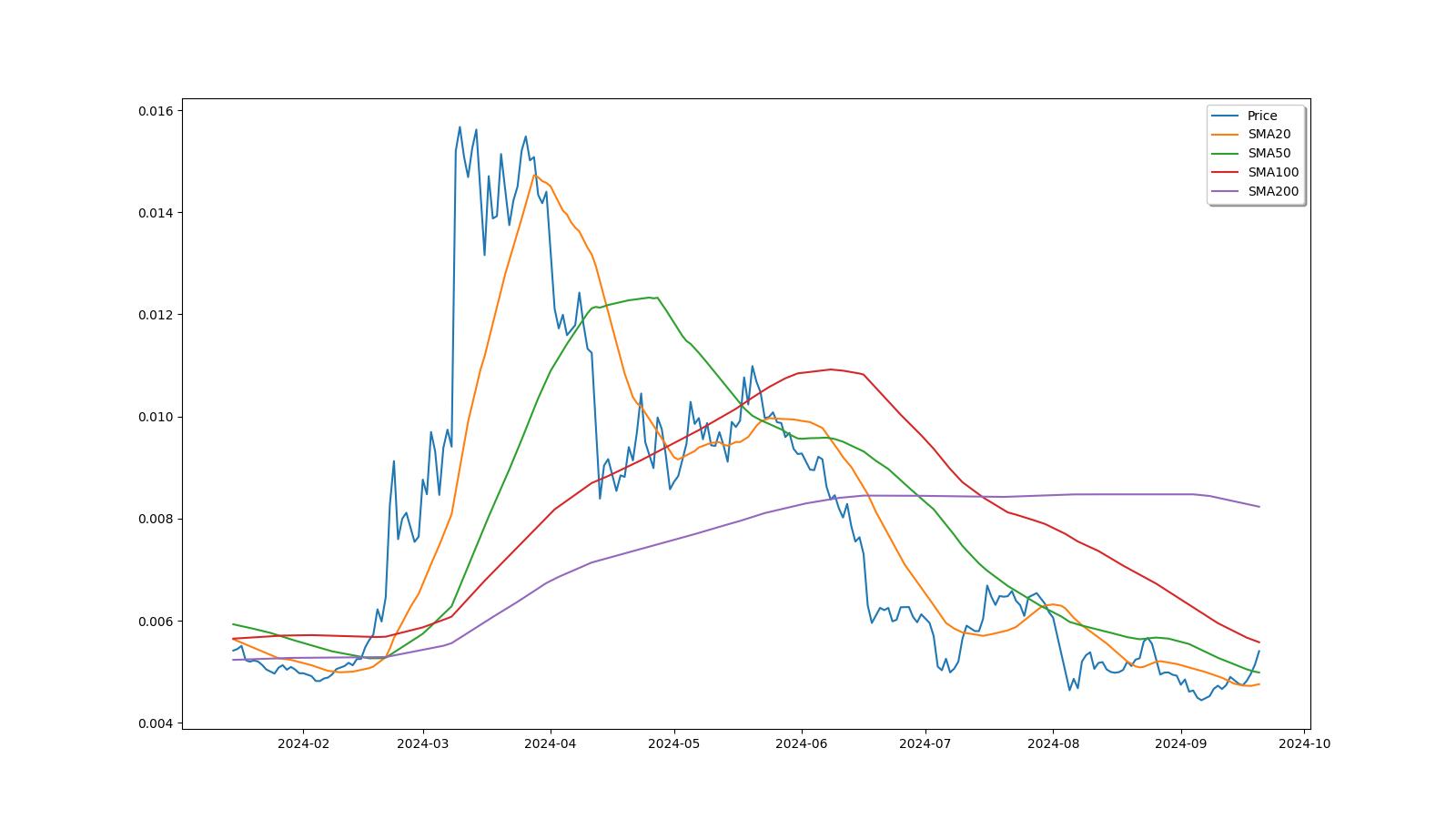
Task: Click the 0.004 y-axis label
Action: coord(156,723)
